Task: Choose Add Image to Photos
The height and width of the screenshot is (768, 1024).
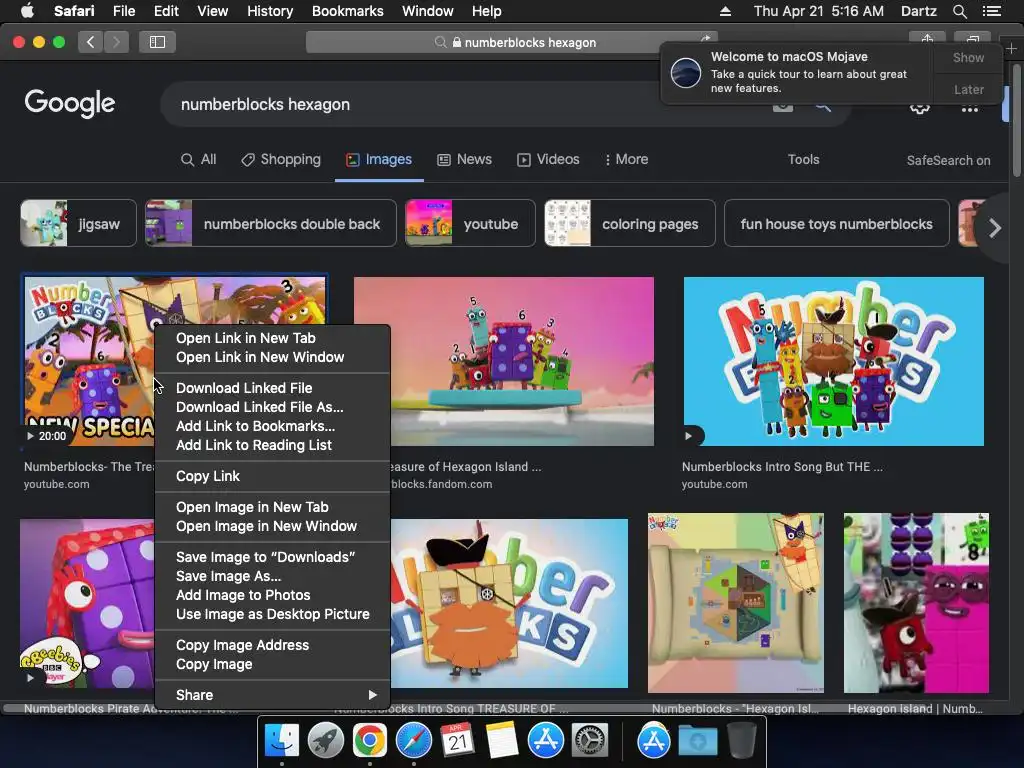Action: click(x=272, y=595)
